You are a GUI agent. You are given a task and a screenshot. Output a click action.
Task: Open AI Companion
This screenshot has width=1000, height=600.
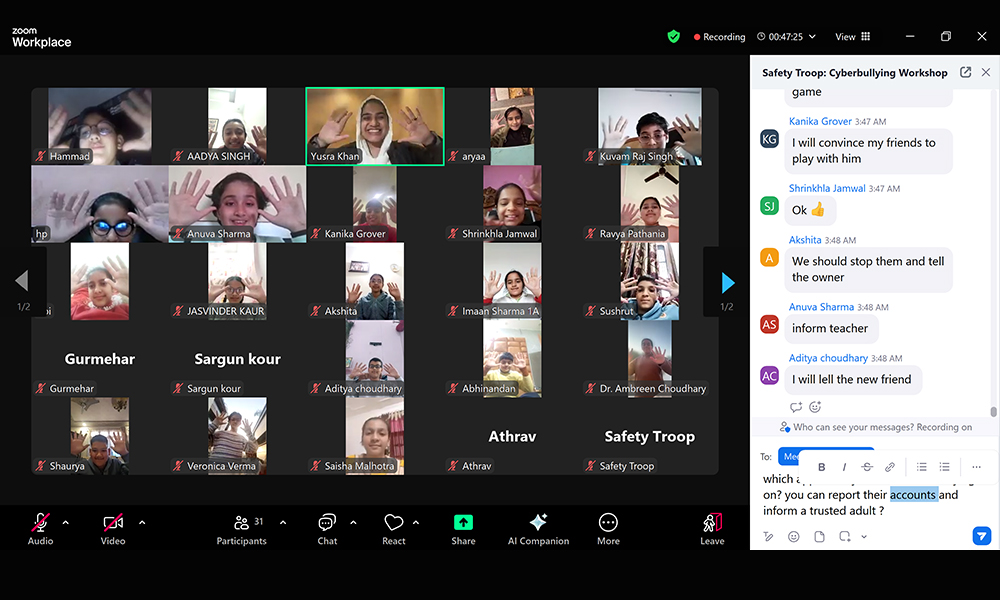[x=538, y=530]
